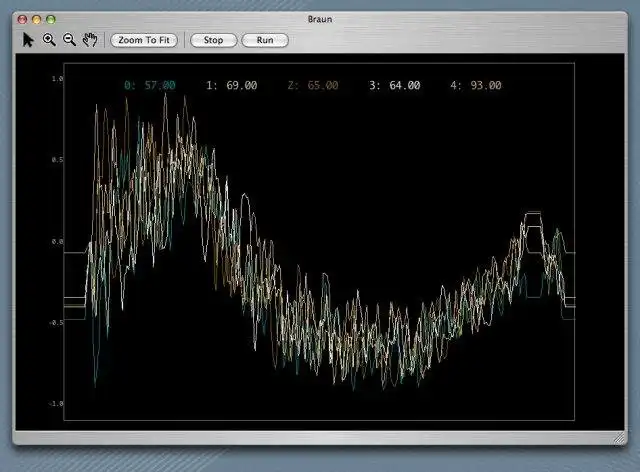Grab the window resize corner handle
Screen dimensions: 640x472
coord(620,438)
